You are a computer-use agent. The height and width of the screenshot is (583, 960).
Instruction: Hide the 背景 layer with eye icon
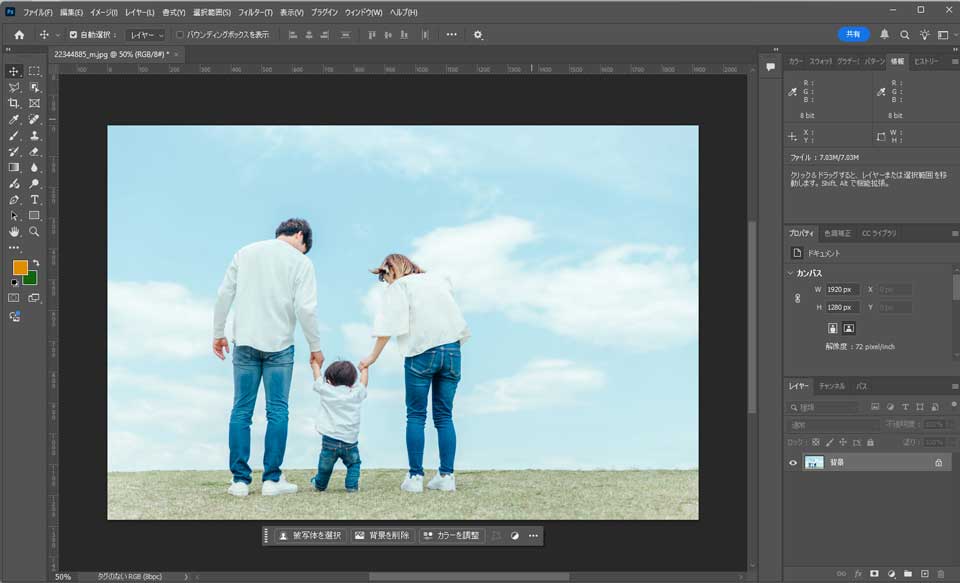pyautogui.click(x=793, y=463)
